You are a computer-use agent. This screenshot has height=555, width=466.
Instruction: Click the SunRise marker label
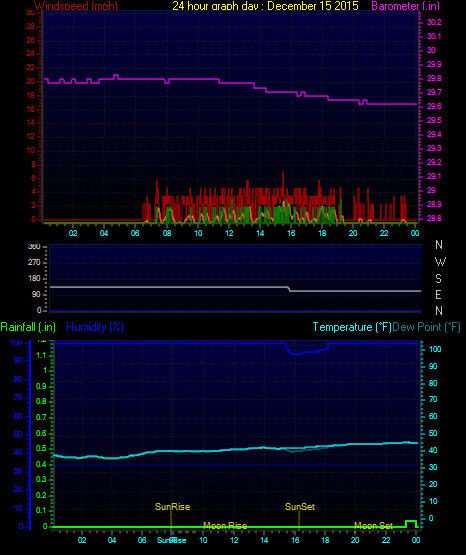tap(172, 507)
